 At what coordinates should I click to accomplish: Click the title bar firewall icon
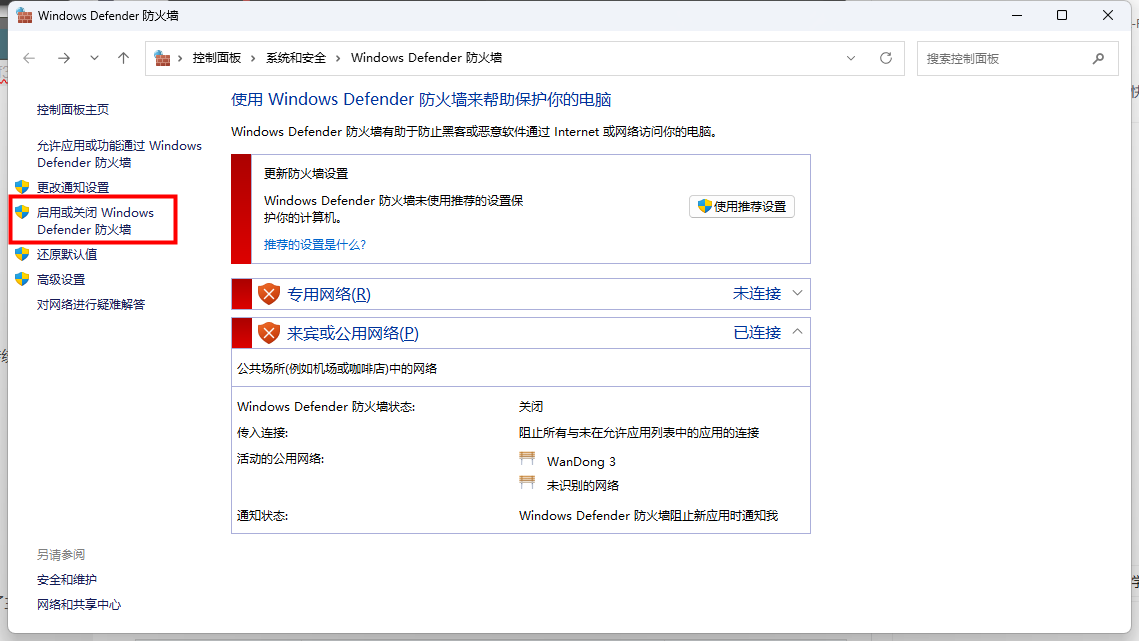24,15
